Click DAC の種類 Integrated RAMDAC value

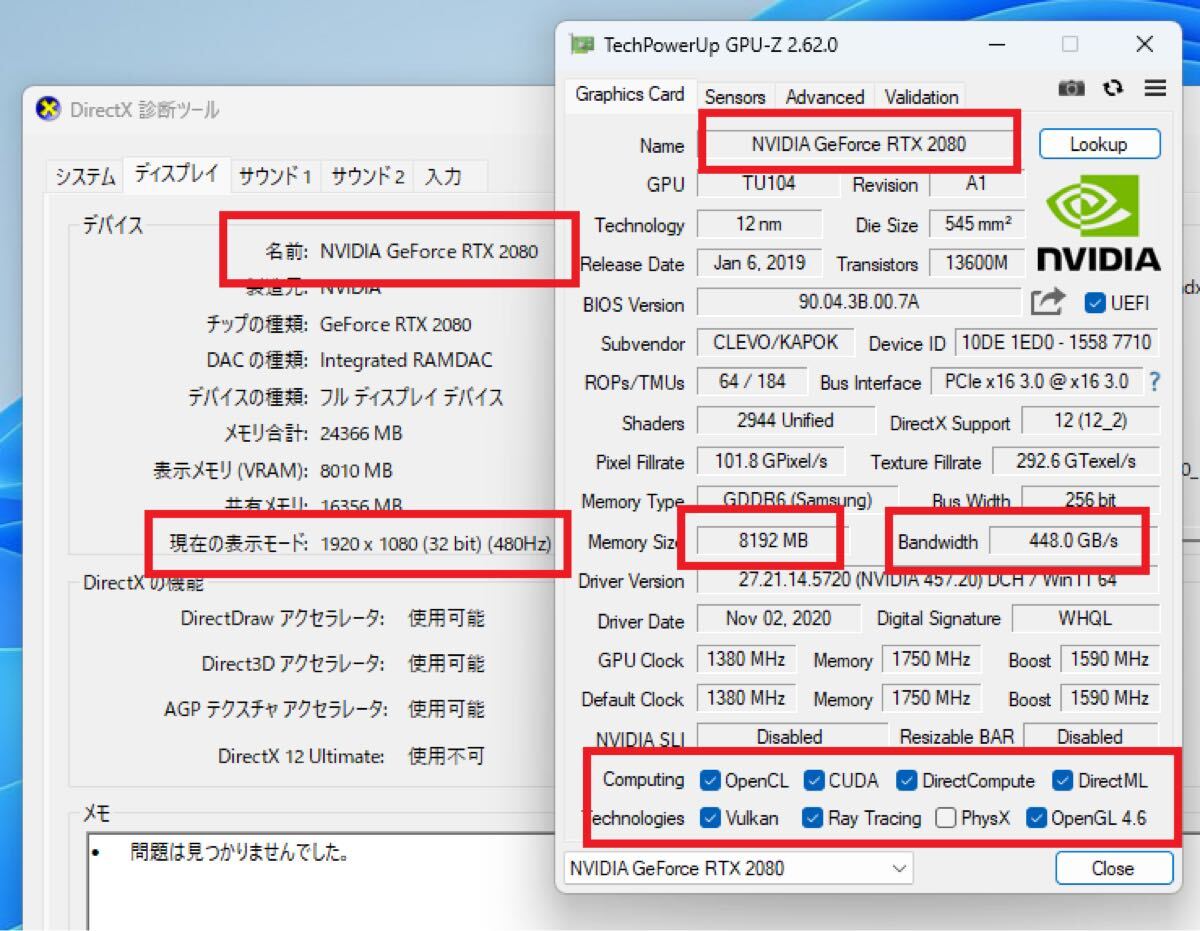406,360
